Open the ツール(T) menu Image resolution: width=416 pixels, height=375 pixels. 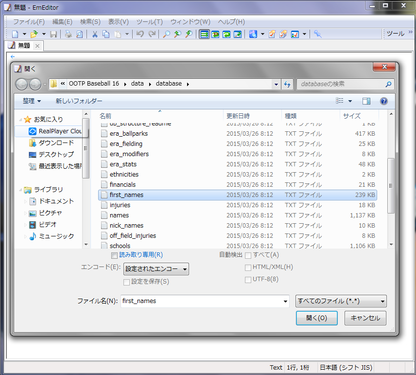[x=150, y=22]
